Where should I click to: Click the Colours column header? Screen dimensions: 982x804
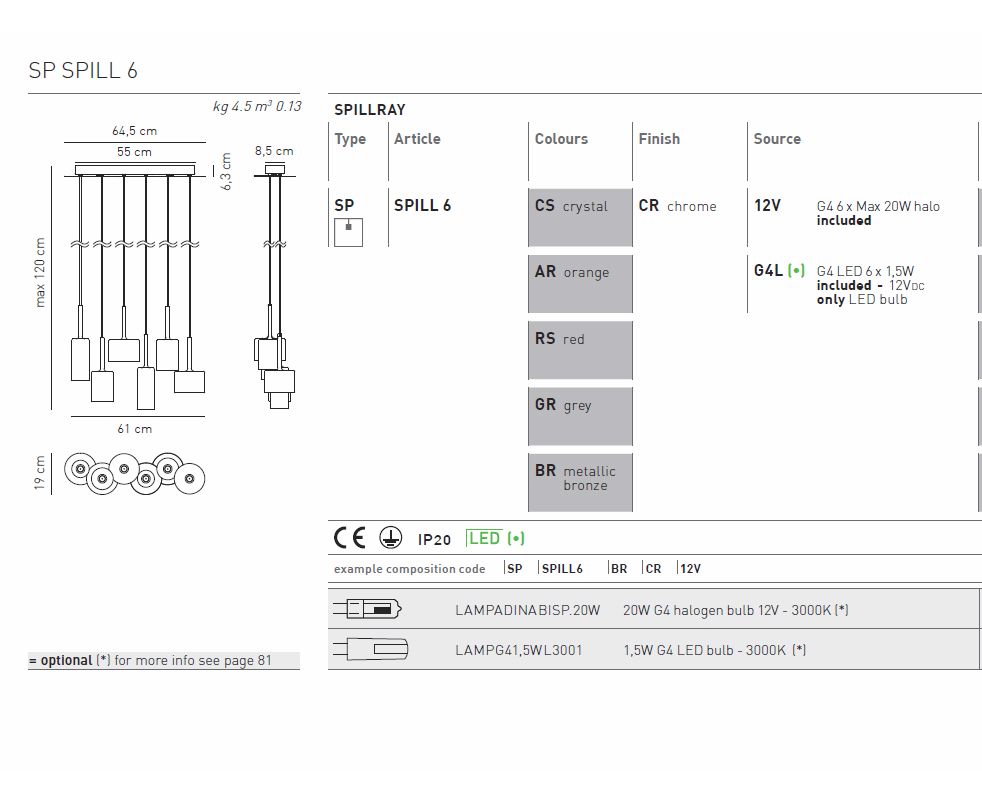coord(561,139)
